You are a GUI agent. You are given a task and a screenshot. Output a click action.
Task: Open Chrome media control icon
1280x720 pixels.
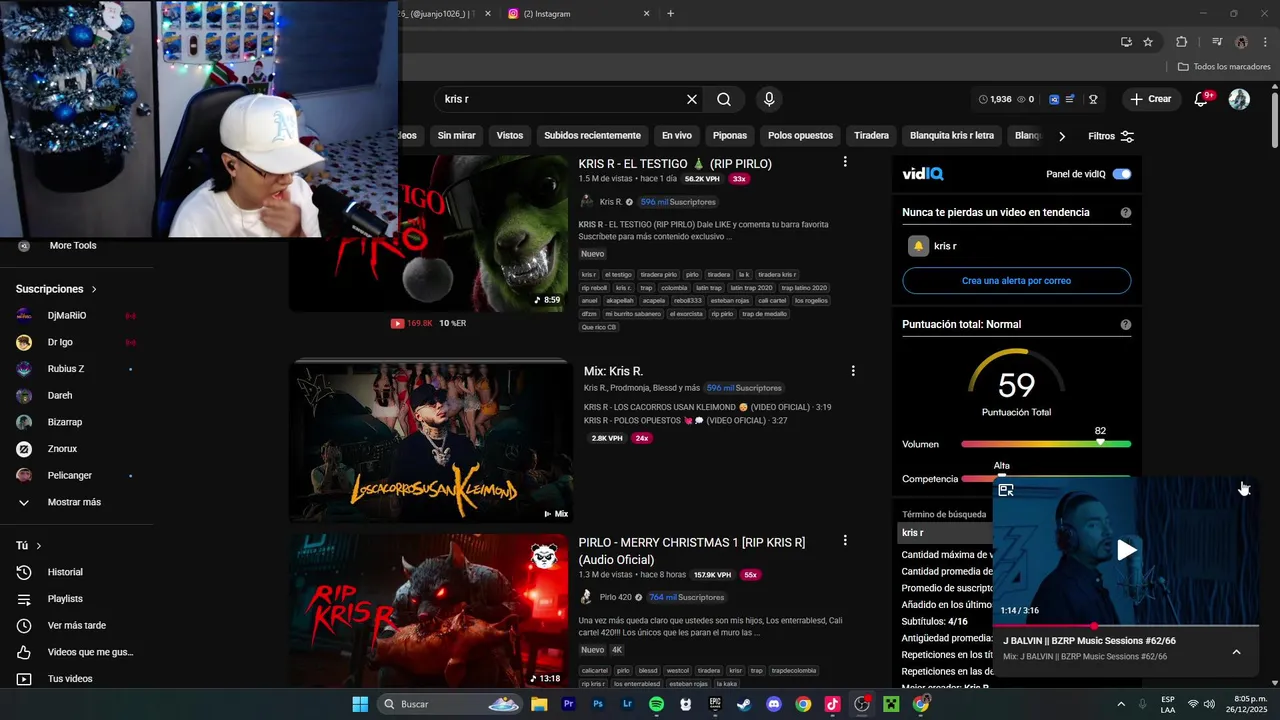(1217, 42)
